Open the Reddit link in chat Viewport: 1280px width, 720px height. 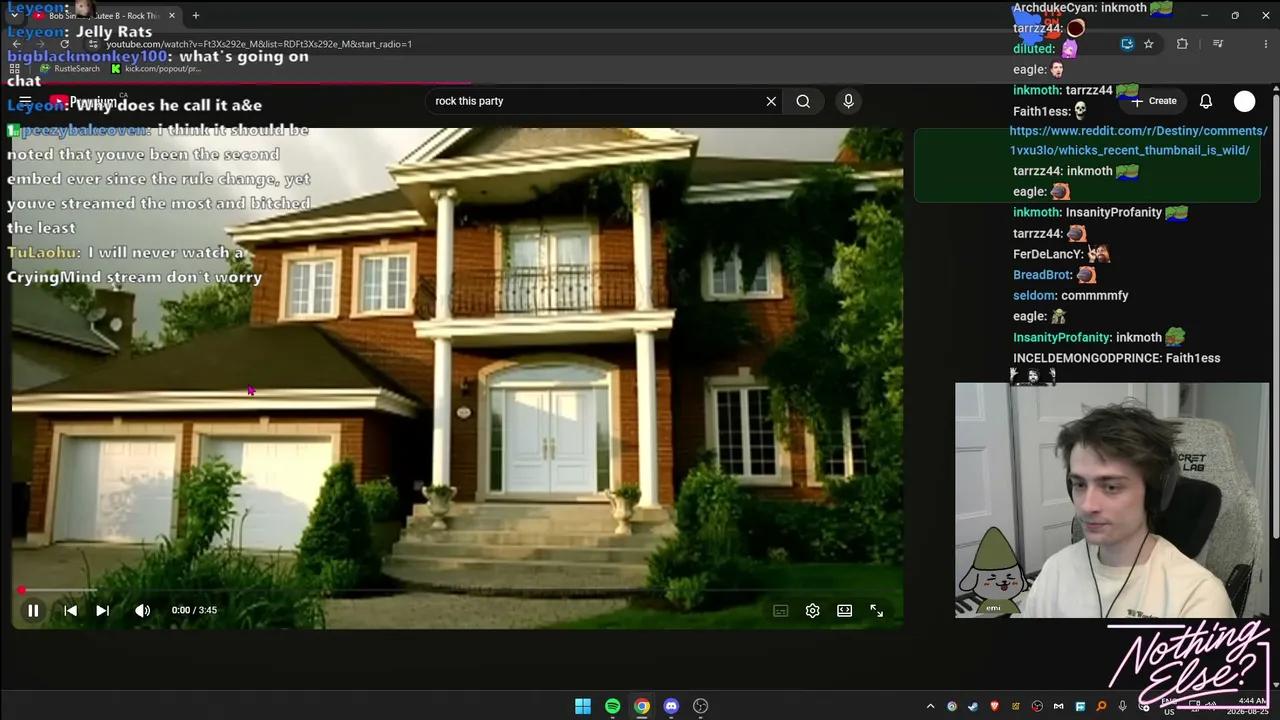1138,140
